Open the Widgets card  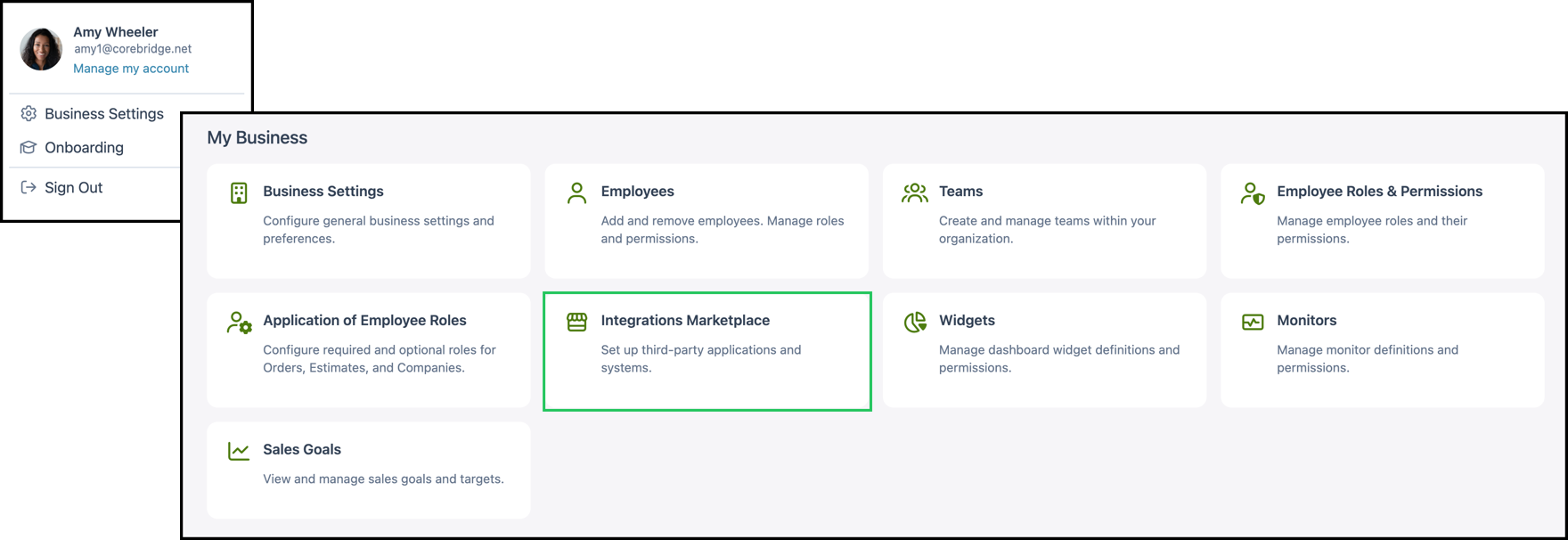point(1044,350)
